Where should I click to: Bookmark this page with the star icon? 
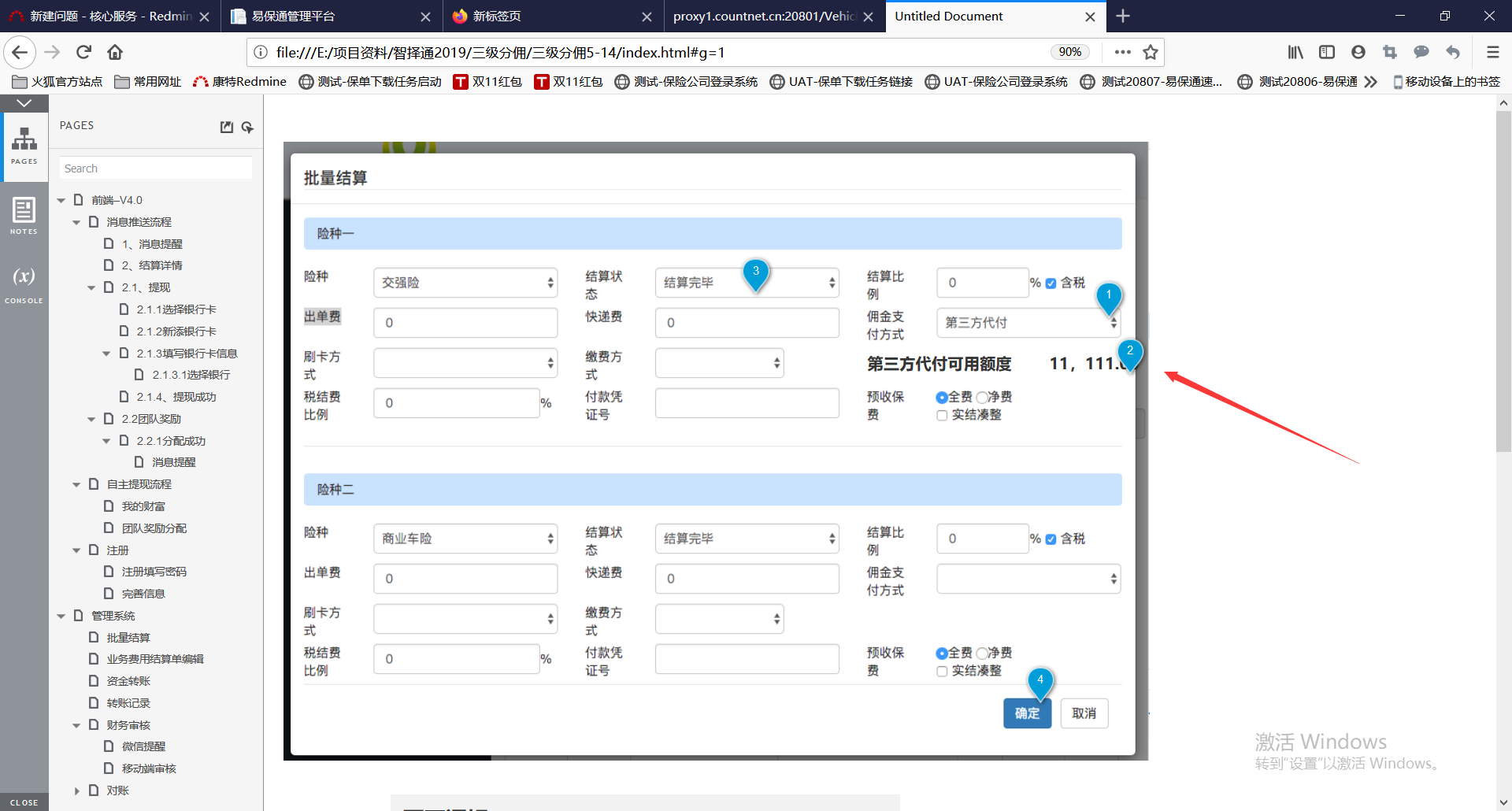click(1151, 52)
